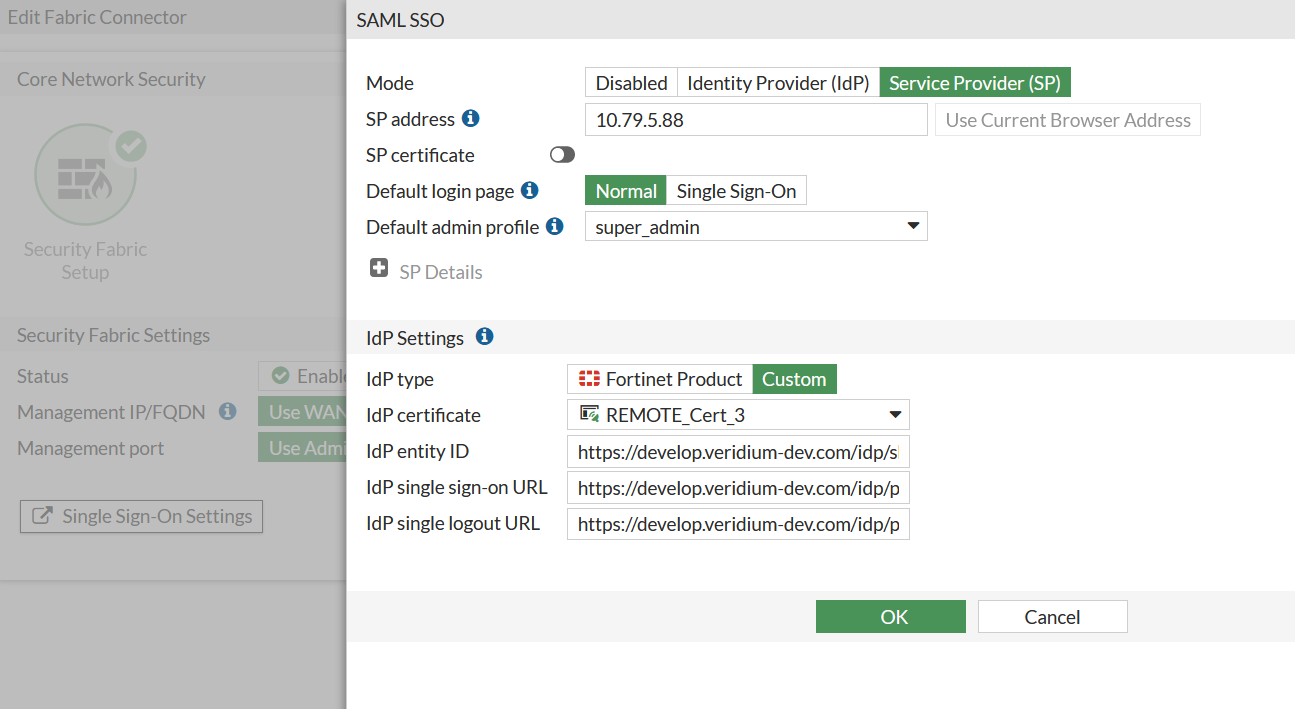The image size is (1295, 709).
Task: Click the info icon next to Default login page
Action: click(530, 190)
